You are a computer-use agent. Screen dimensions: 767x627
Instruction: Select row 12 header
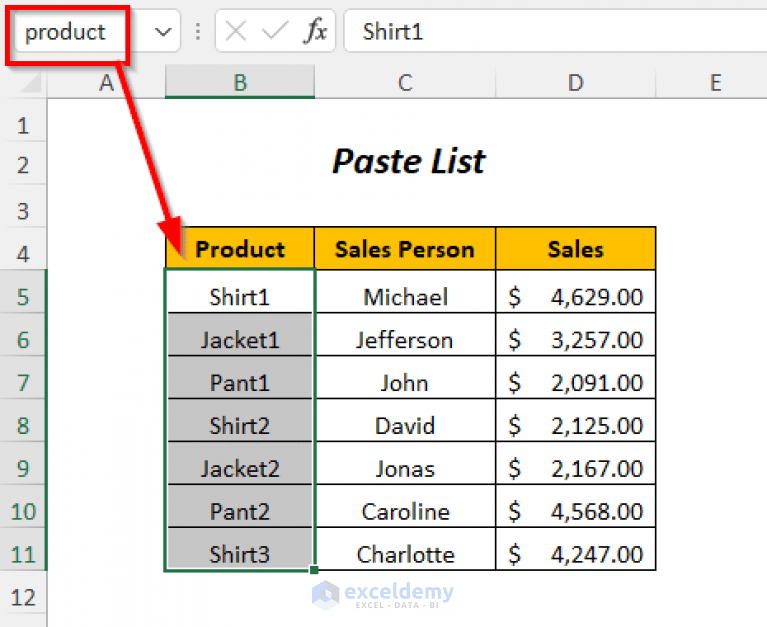[24, 598]
